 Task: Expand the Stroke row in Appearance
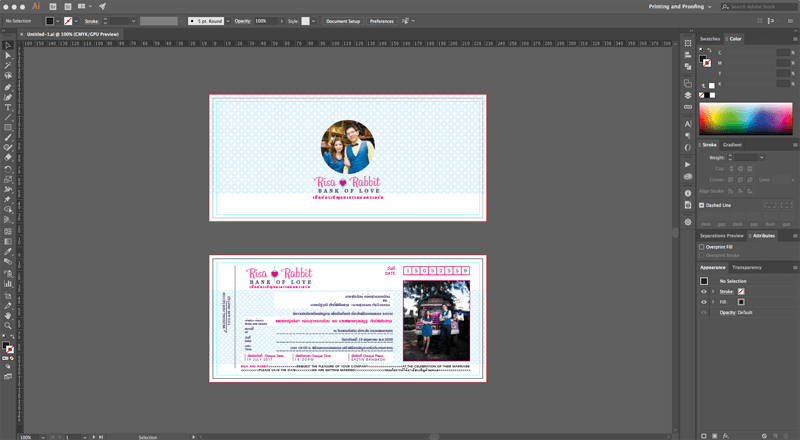point(713,291)
